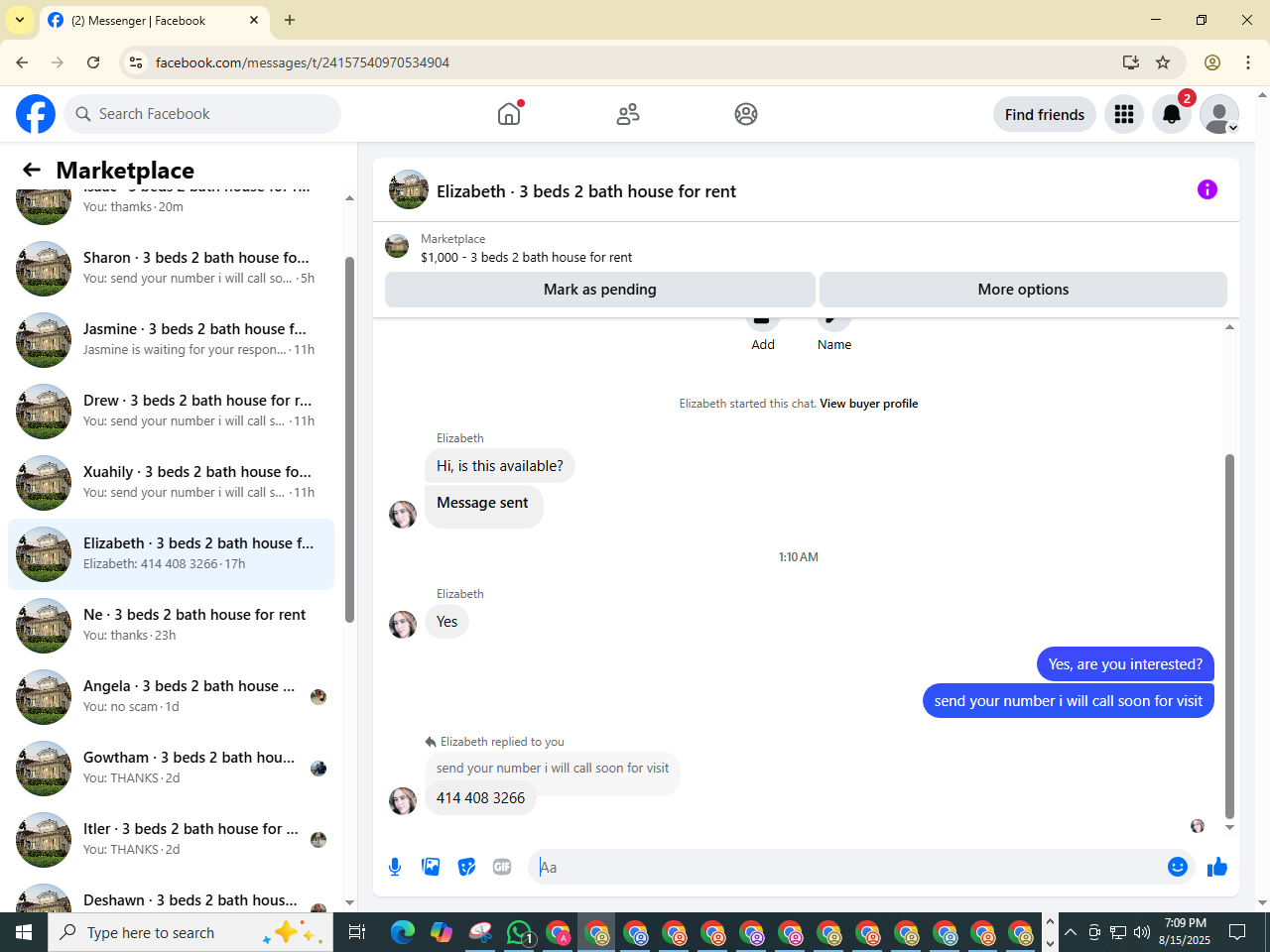Click the chat messages scrollbar thumb

click(1230, 635)
